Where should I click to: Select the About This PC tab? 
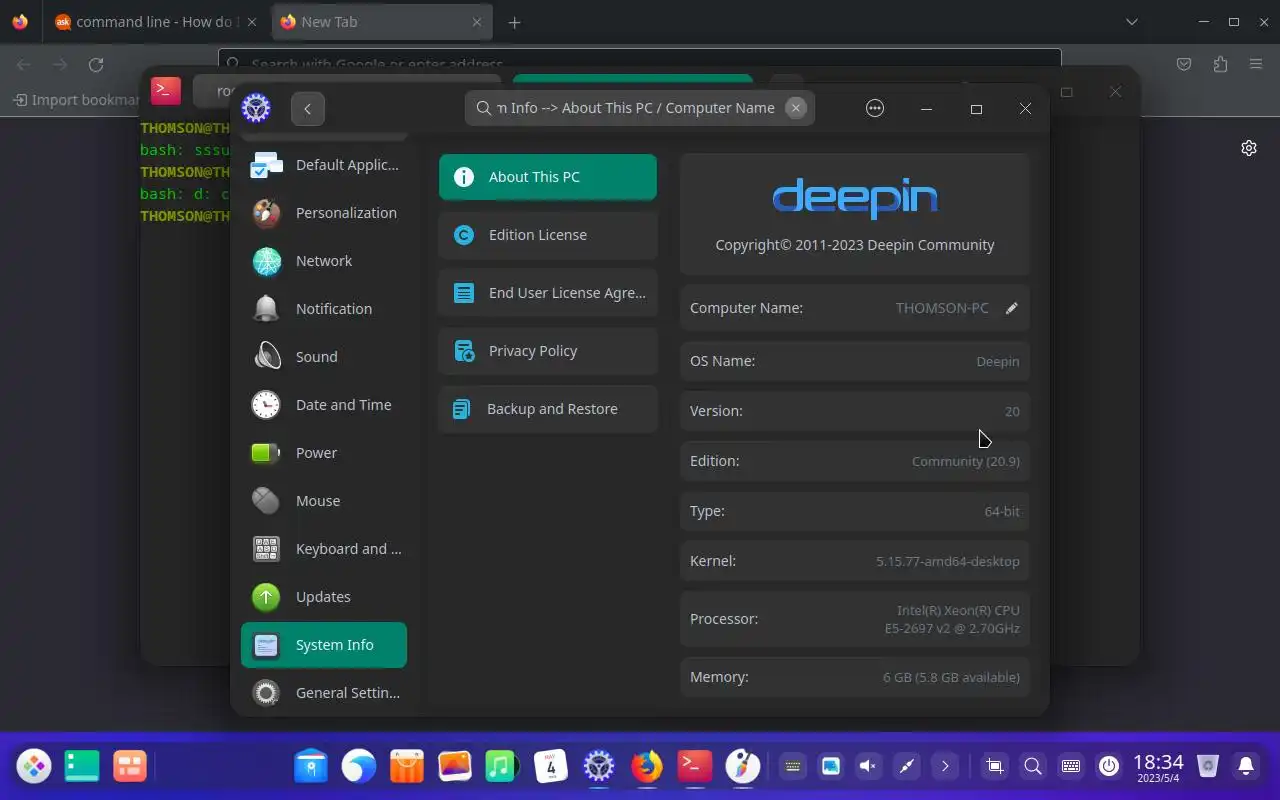[x=548, y=177]
